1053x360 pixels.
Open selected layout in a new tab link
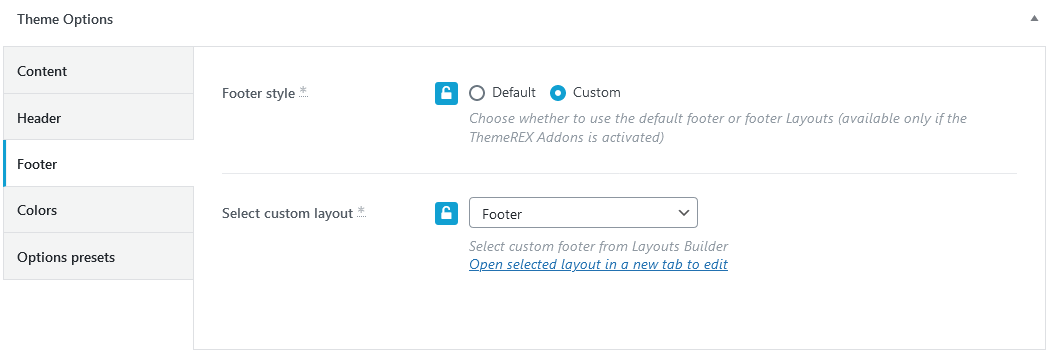coord(598,264)
